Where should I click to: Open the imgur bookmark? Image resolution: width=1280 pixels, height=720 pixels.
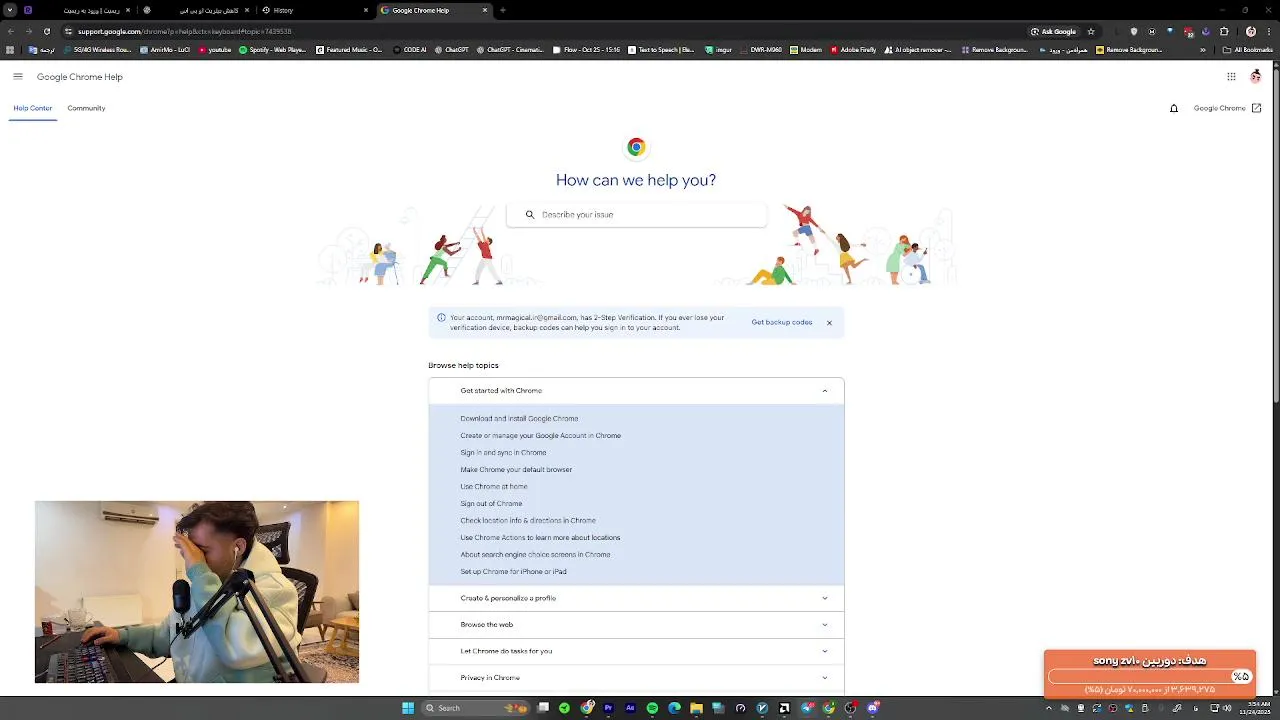pyautogui.click(x=718, y=49)
